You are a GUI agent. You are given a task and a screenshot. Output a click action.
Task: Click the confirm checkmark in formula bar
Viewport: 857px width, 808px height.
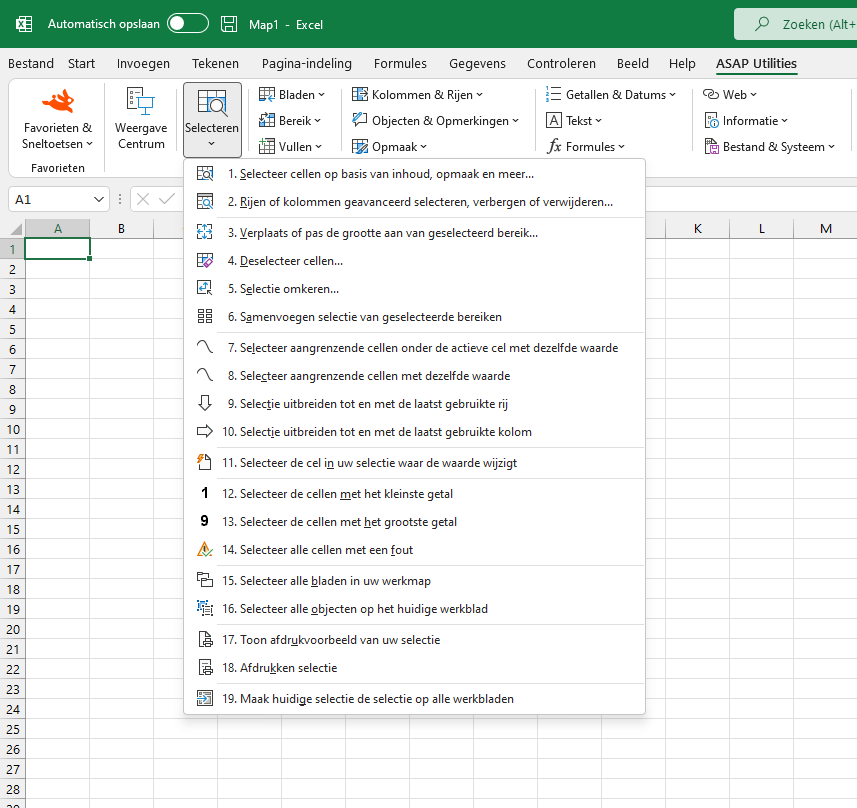[167, 199]
